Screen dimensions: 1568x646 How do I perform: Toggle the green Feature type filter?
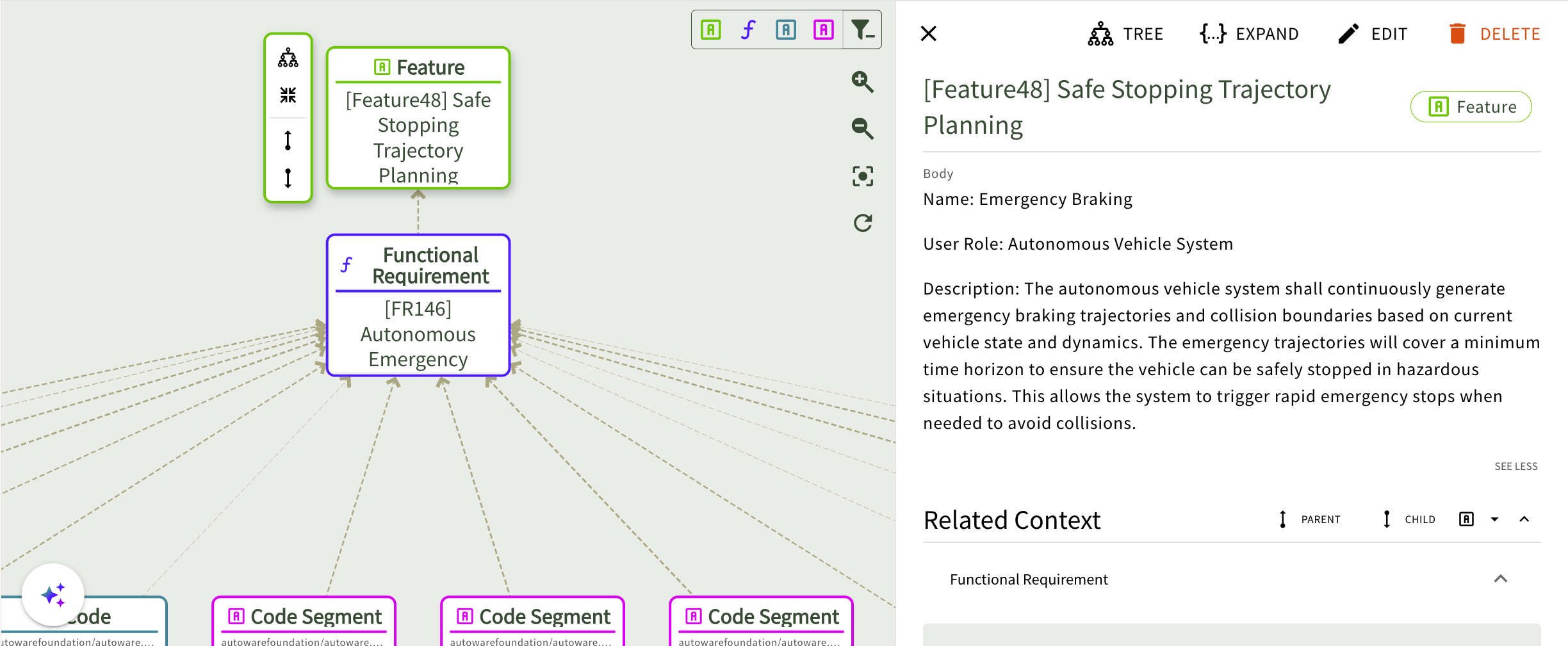pos(711,29)
